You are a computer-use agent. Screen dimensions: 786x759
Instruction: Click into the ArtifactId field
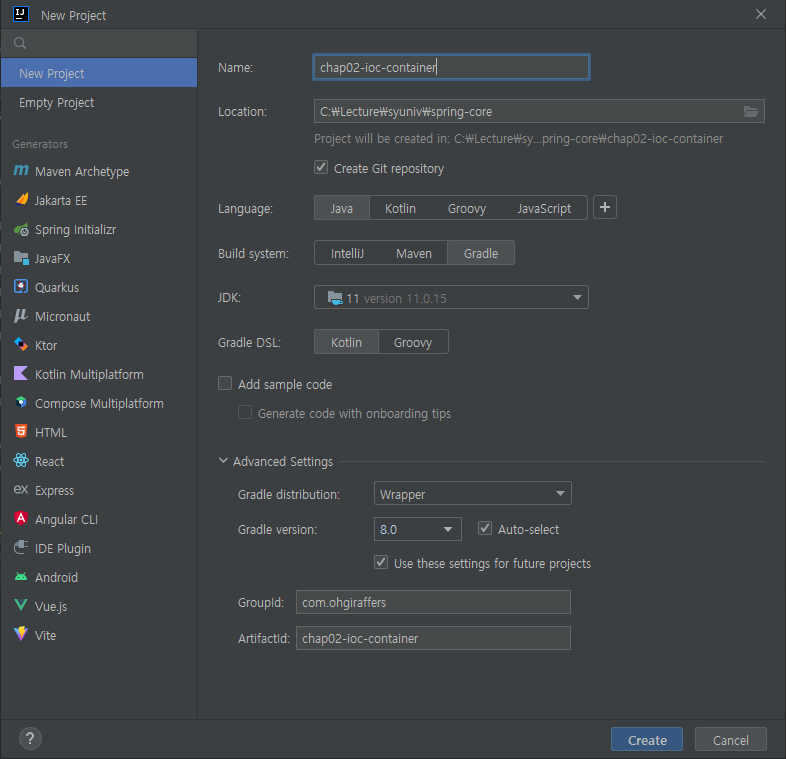(x=433, y=638)
